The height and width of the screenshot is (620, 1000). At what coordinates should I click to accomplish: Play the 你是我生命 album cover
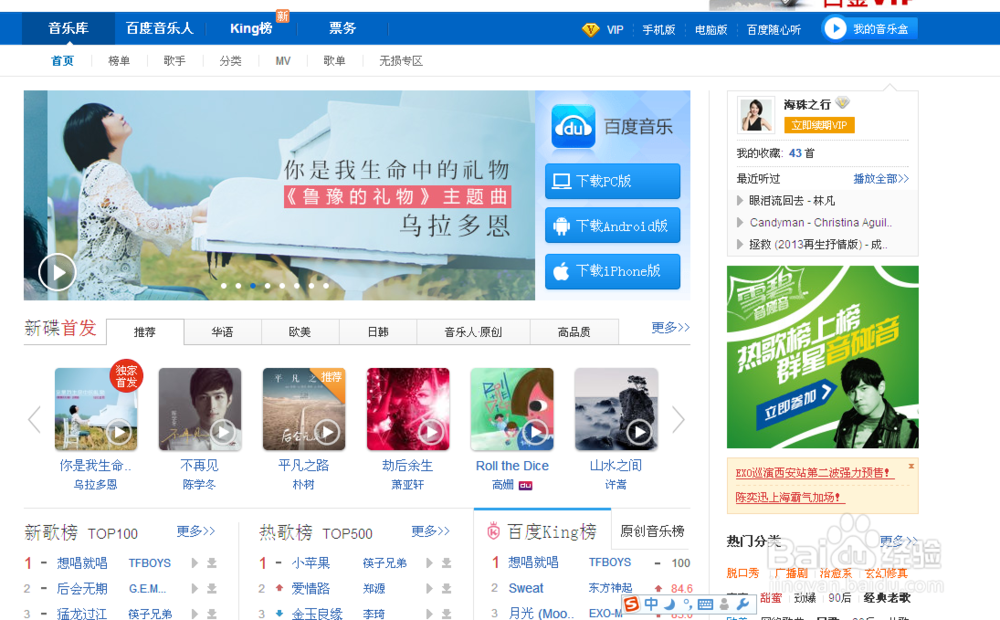point(119,432)
